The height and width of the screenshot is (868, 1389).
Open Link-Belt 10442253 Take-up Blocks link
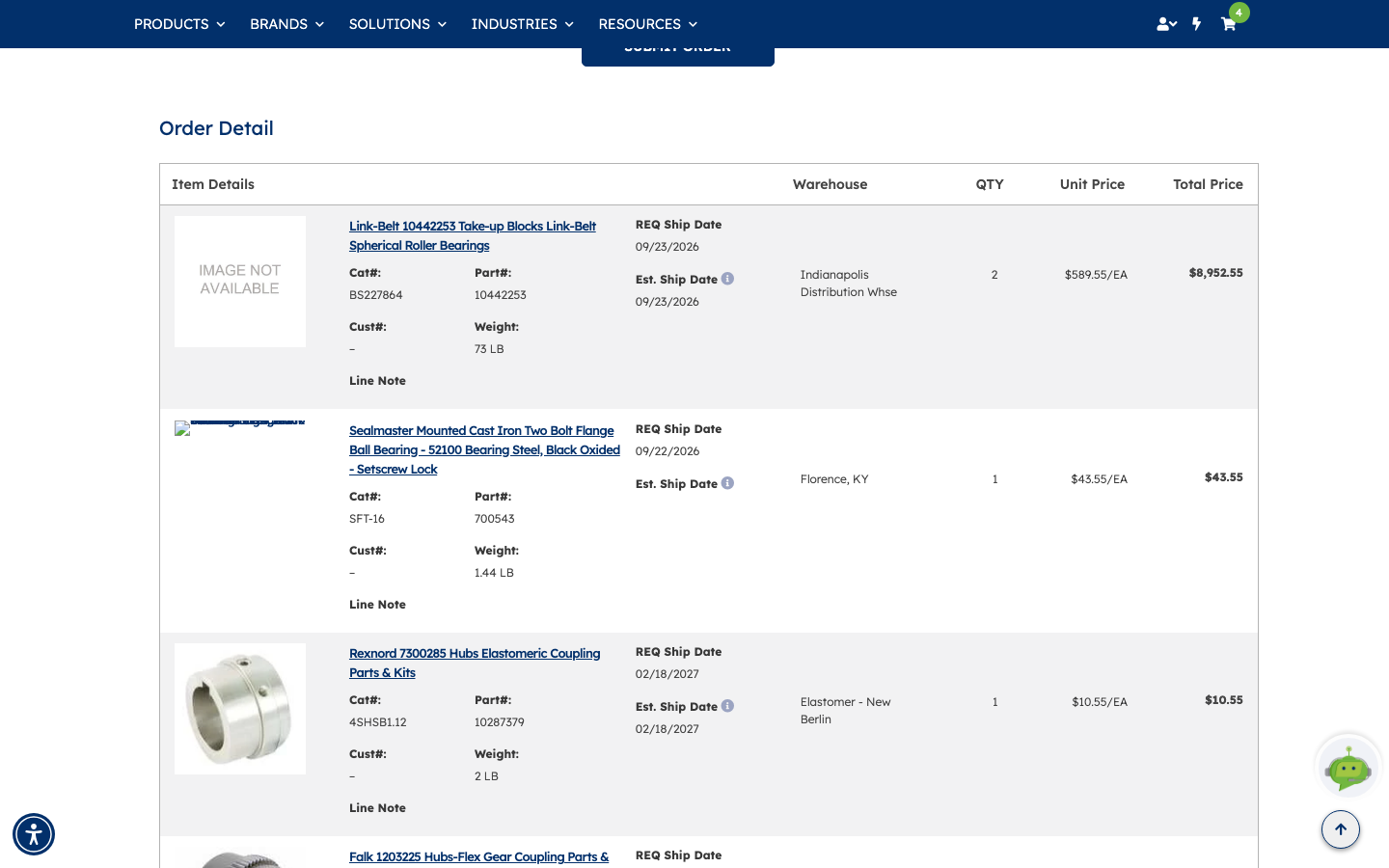coord(473,236)
